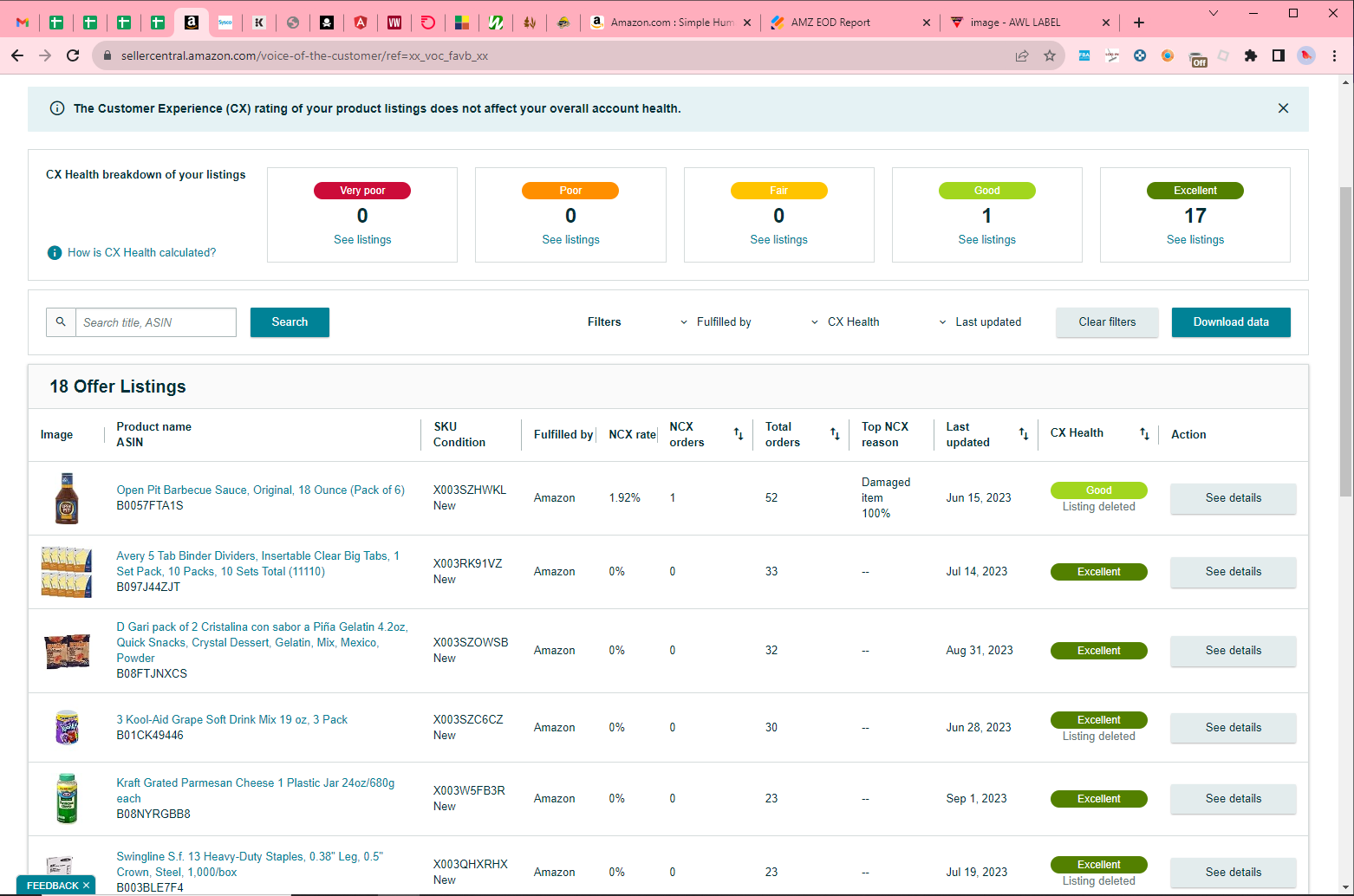Sort listings by Last updated
Viewport: 1354px width, 896px height.
point(1024,434)
